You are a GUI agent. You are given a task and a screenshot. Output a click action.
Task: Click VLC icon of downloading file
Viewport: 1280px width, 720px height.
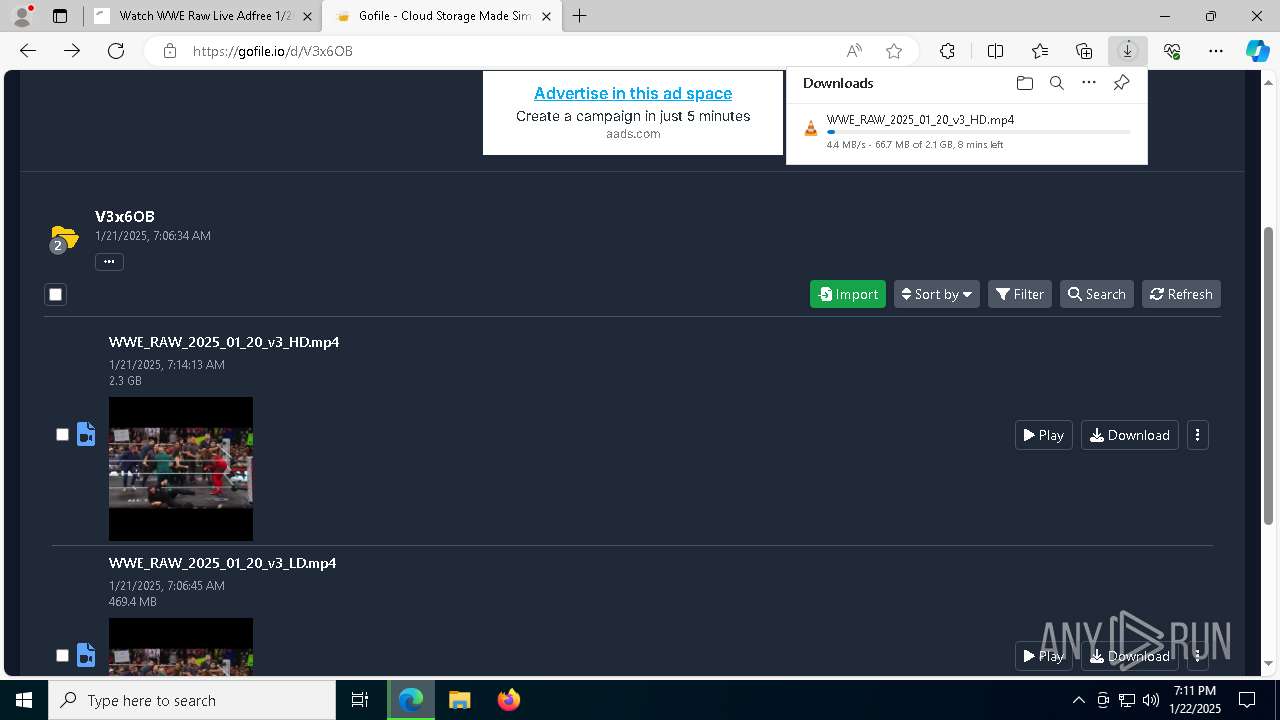(x=811, y=128)
